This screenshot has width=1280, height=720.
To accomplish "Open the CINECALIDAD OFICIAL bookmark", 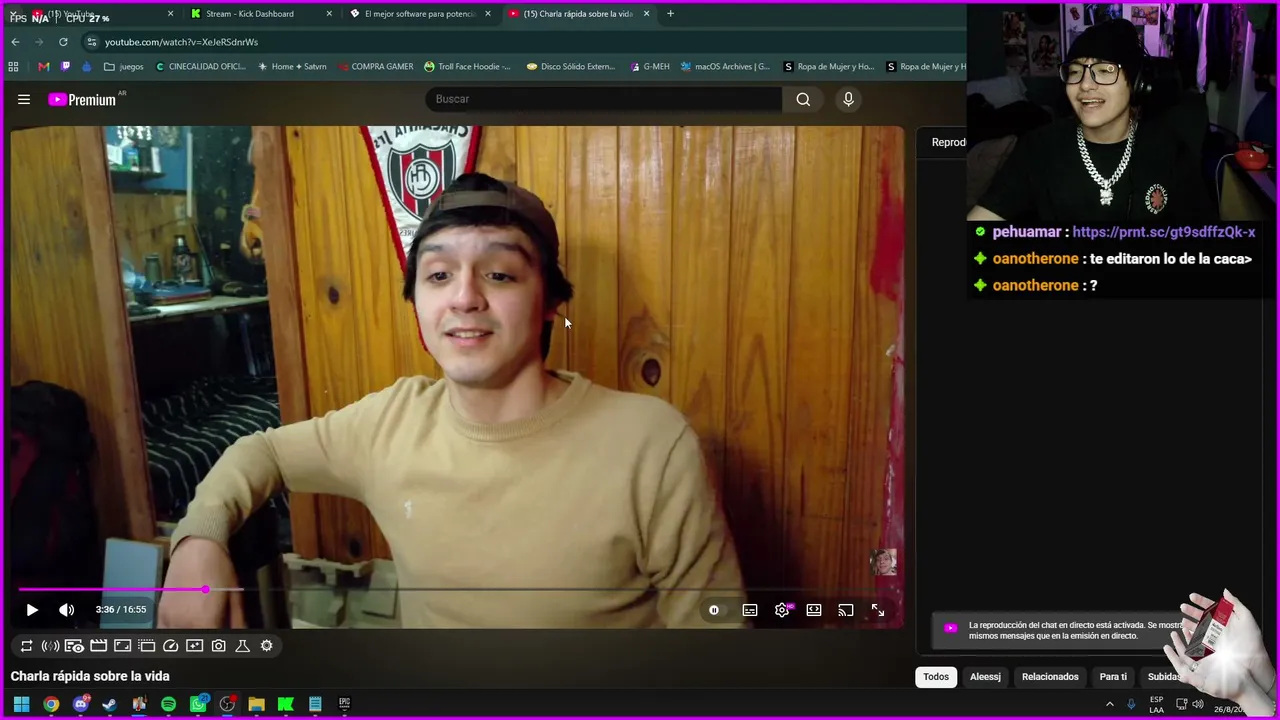I will click(201, 67).
